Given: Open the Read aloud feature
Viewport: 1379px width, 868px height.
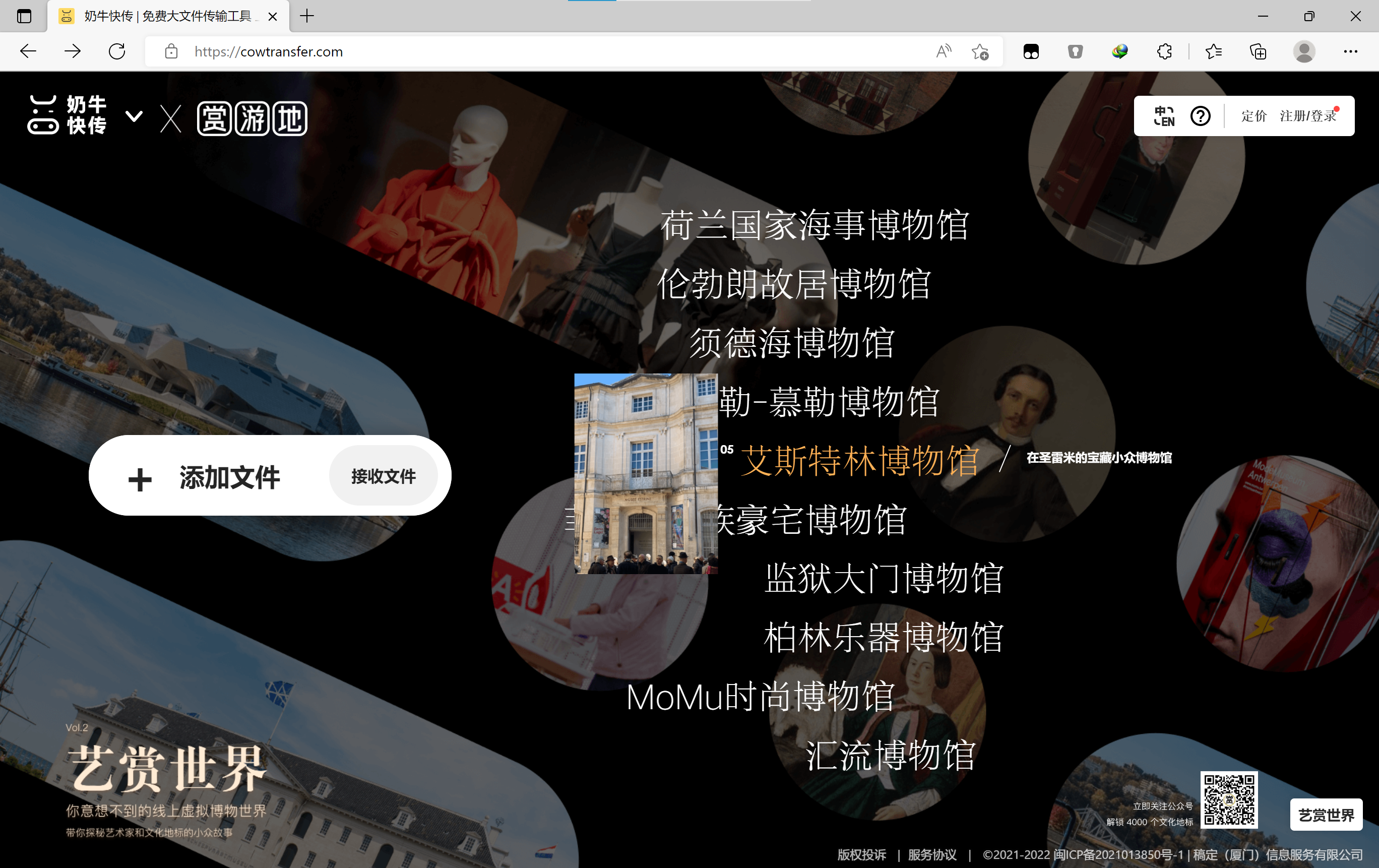Looking at the screenshot, I should (x=943, y=51).
